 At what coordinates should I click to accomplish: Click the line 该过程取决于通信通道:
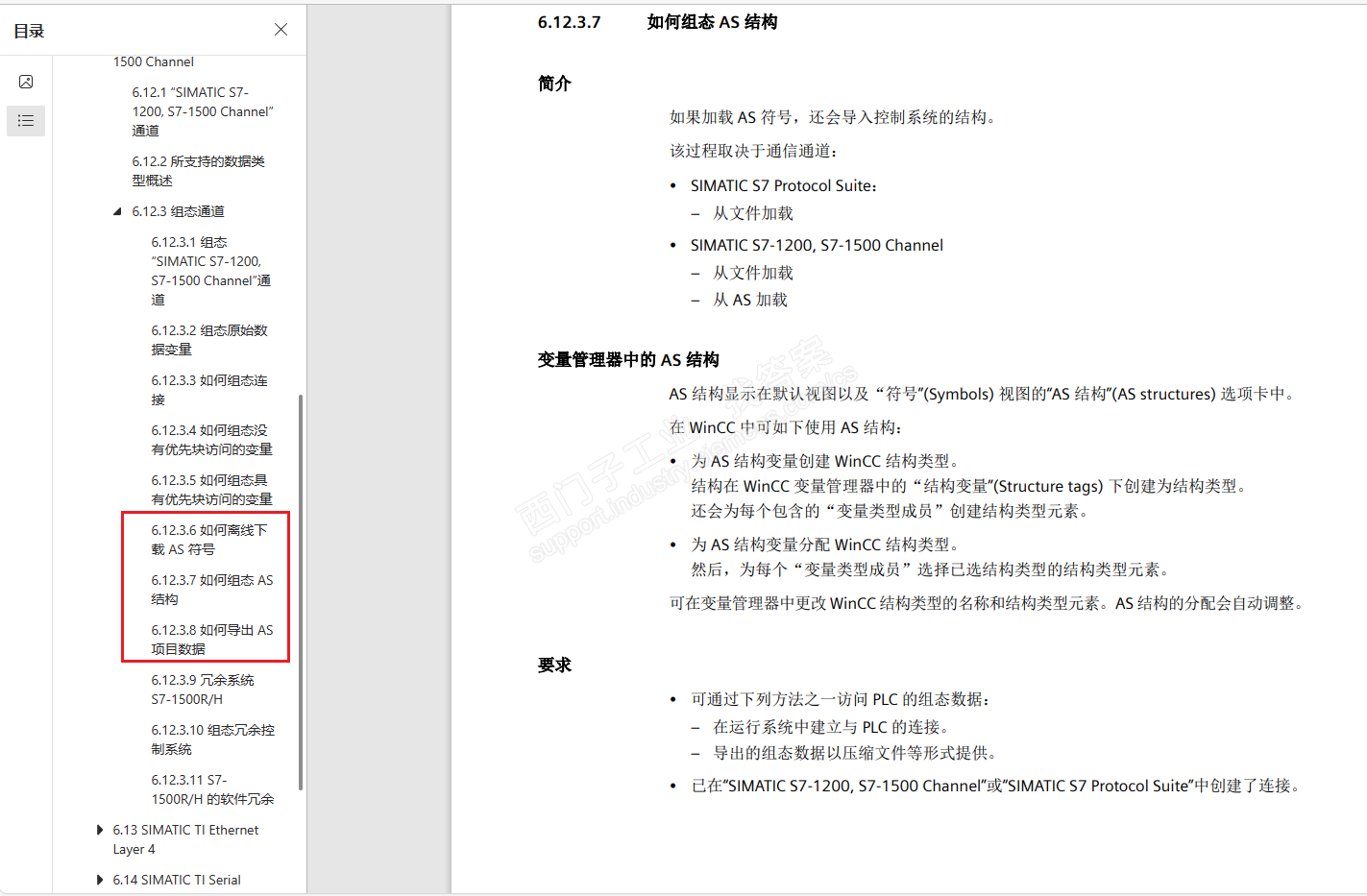[754, 151]
